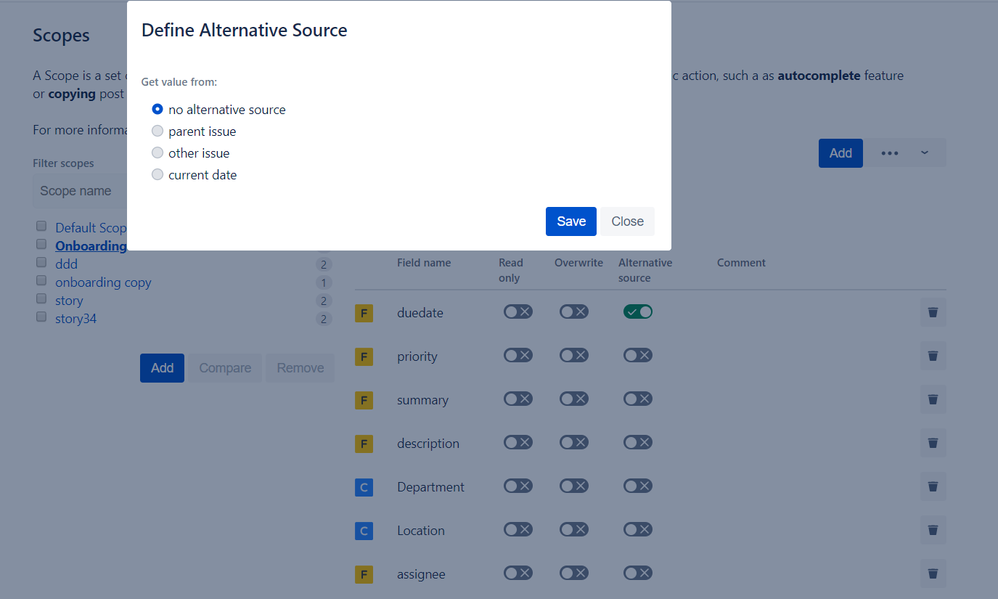Toggle Read only for priority
Image resolution: width=998 pixels, height=599 pixels.
tap(518, 355)
